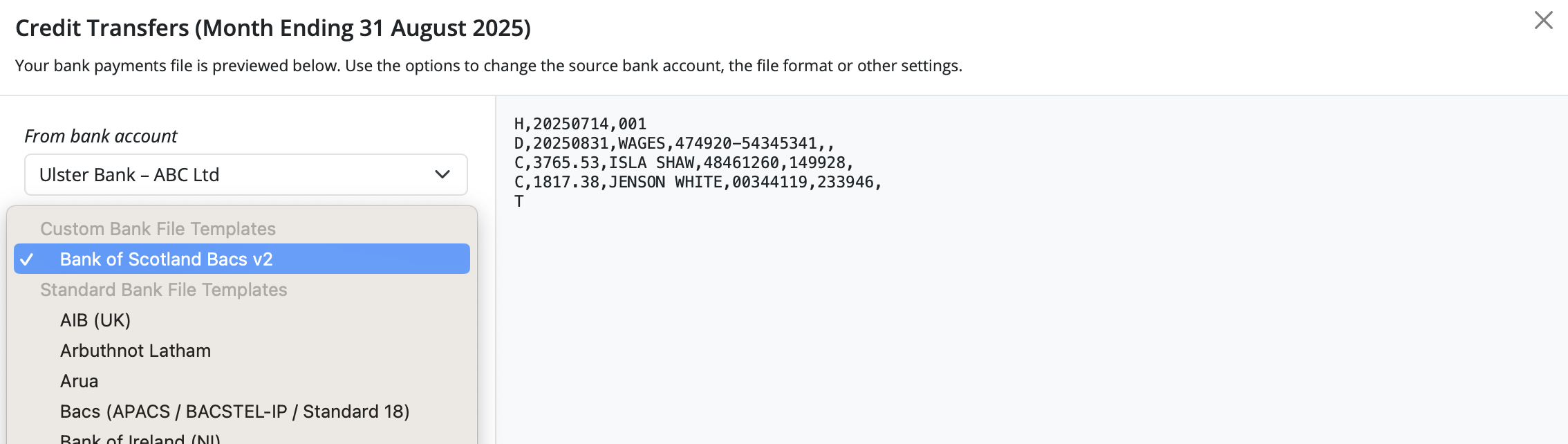This screenshot has height=444, width=1568.
Task: Click the Custom Bank File Templates group header
Action: pyautogui.click(x=158, y=229)
